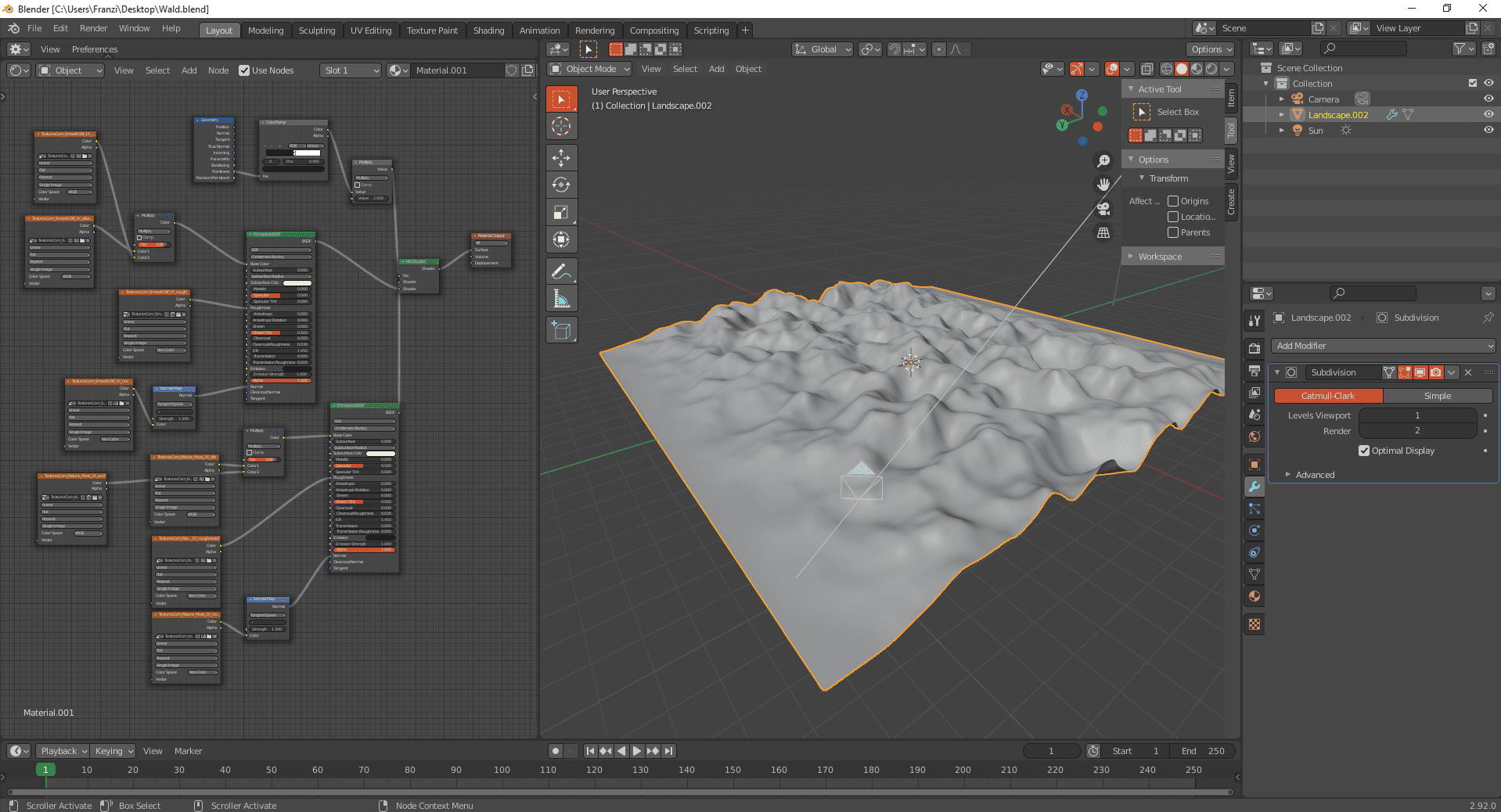Hide the Sun object in outliner
1501x812 pixels.
pyautogui.click(x=1488, y=130)
